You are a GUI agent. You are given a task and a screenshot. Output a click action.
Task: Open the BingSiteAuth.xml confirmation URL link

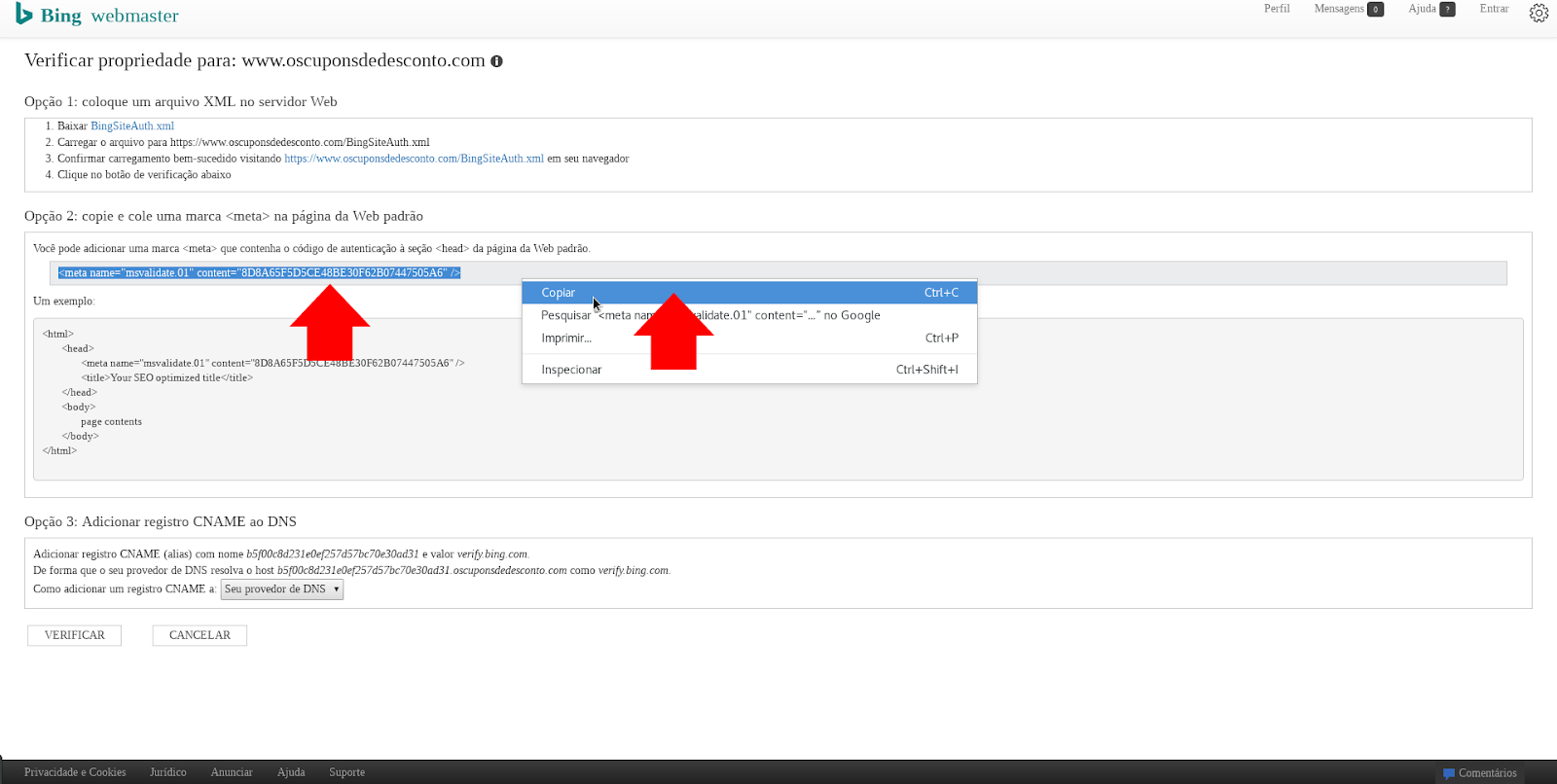[x=414, y=159]
